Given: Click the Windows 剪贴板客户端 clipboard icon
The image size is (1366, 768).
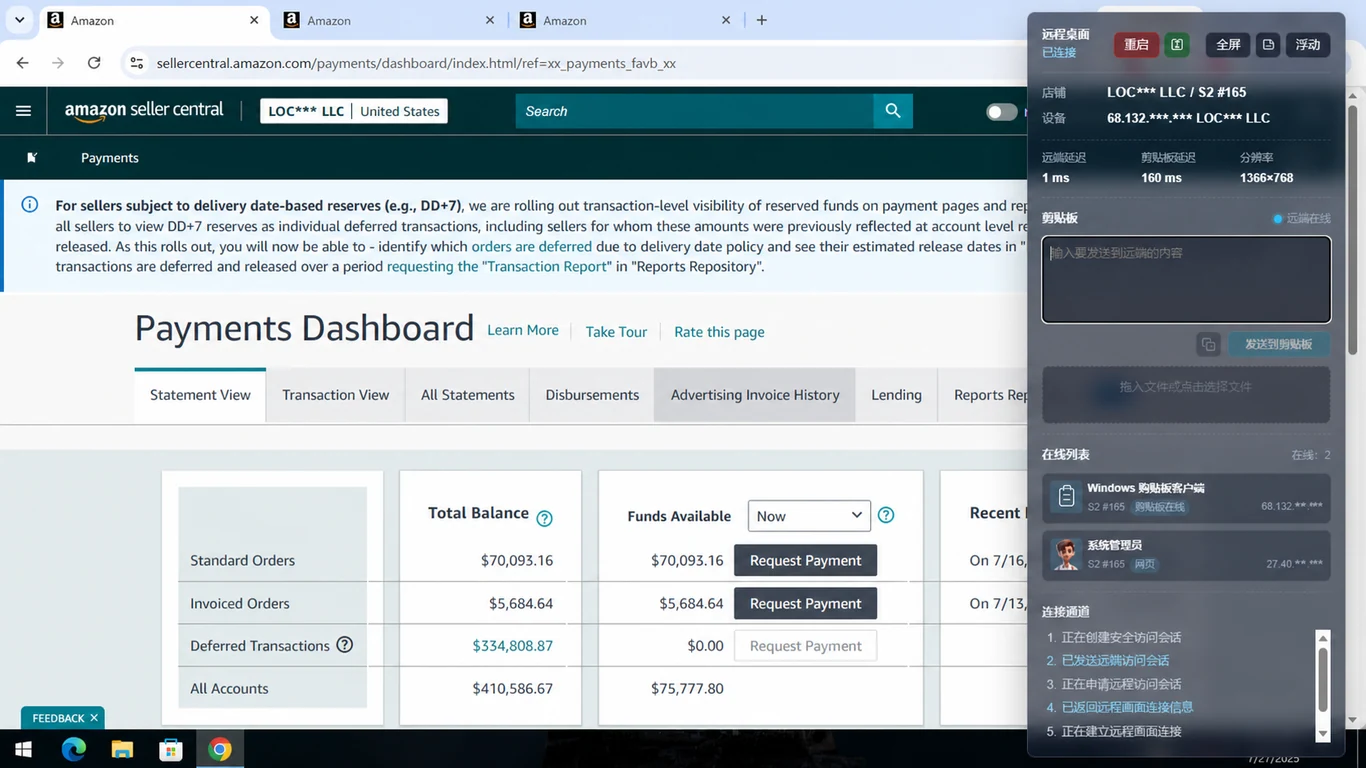Looking at the screenshot, I should 1066,496.
